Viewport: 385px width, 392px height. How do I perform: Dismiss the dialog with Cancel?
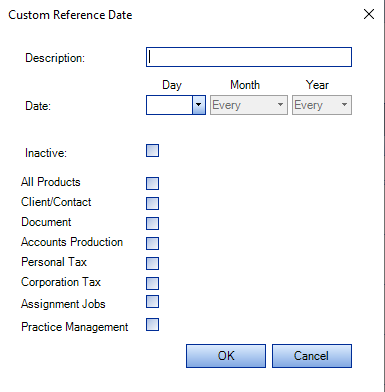tap(312, 356)
